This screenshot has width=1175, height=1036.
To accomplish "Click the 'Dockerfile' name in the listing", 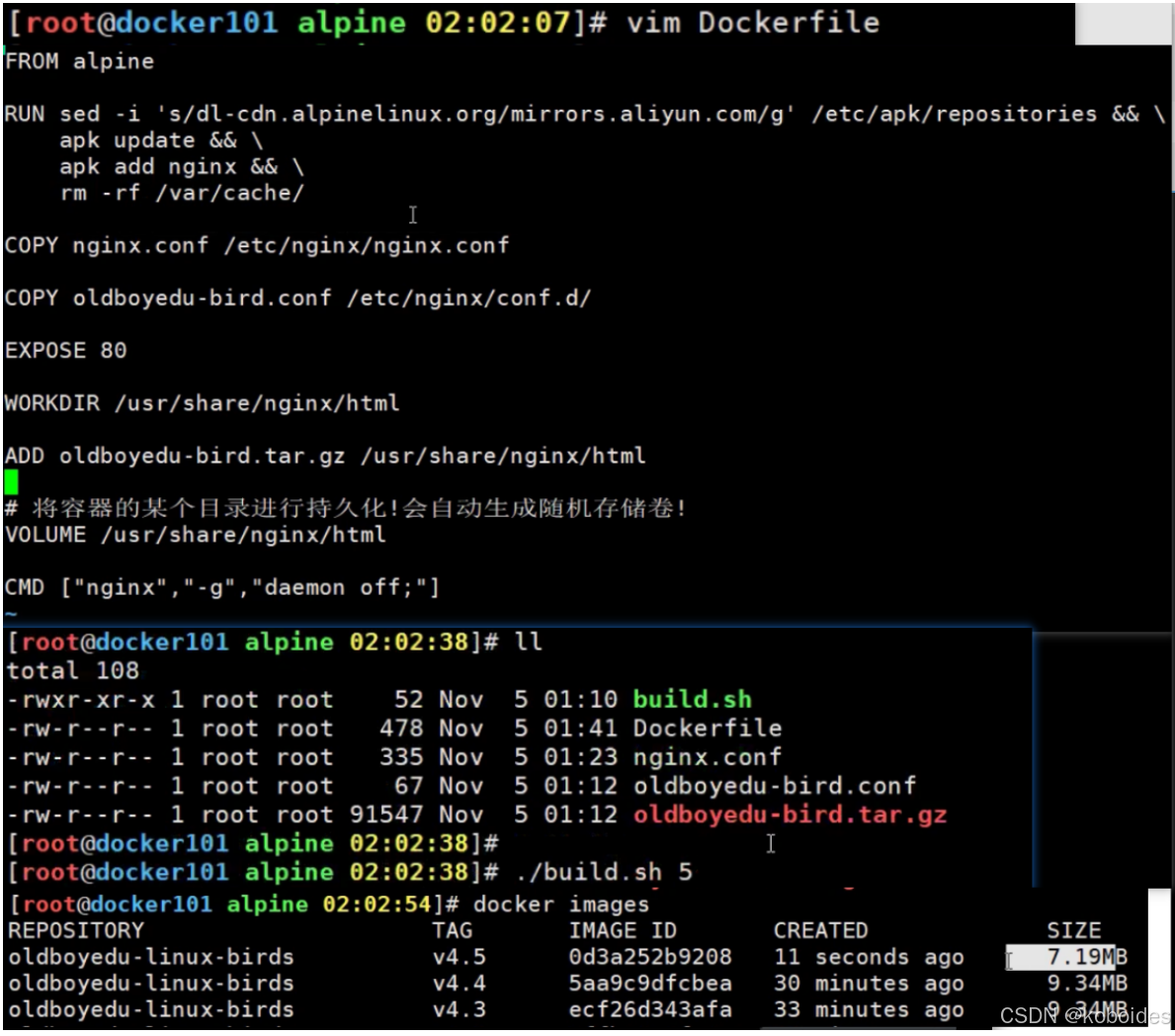I will (708, 728).
